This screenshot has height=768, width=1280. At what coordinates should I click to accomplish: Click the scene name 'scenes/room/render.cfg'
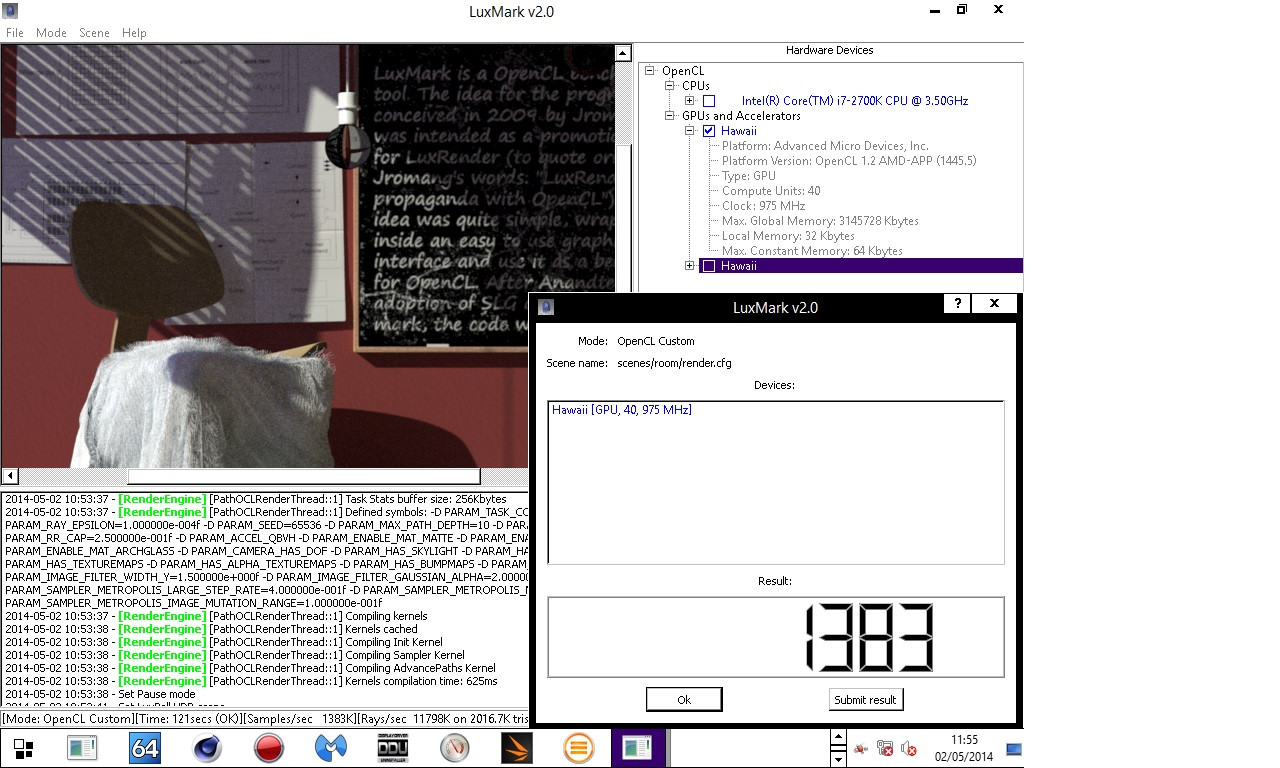[674, 363]
